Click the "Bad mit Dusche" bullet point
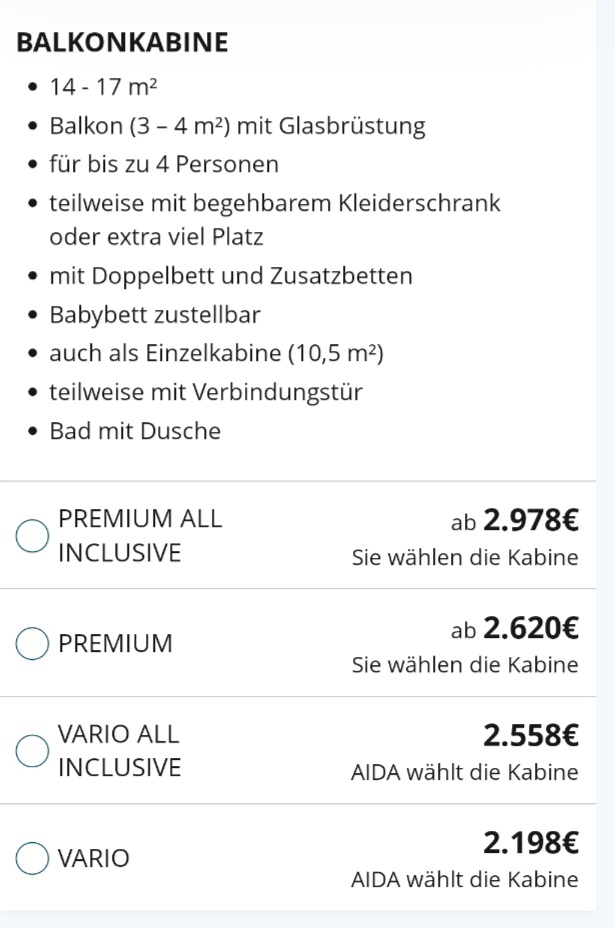615x928 pixels. pos(135,431)
